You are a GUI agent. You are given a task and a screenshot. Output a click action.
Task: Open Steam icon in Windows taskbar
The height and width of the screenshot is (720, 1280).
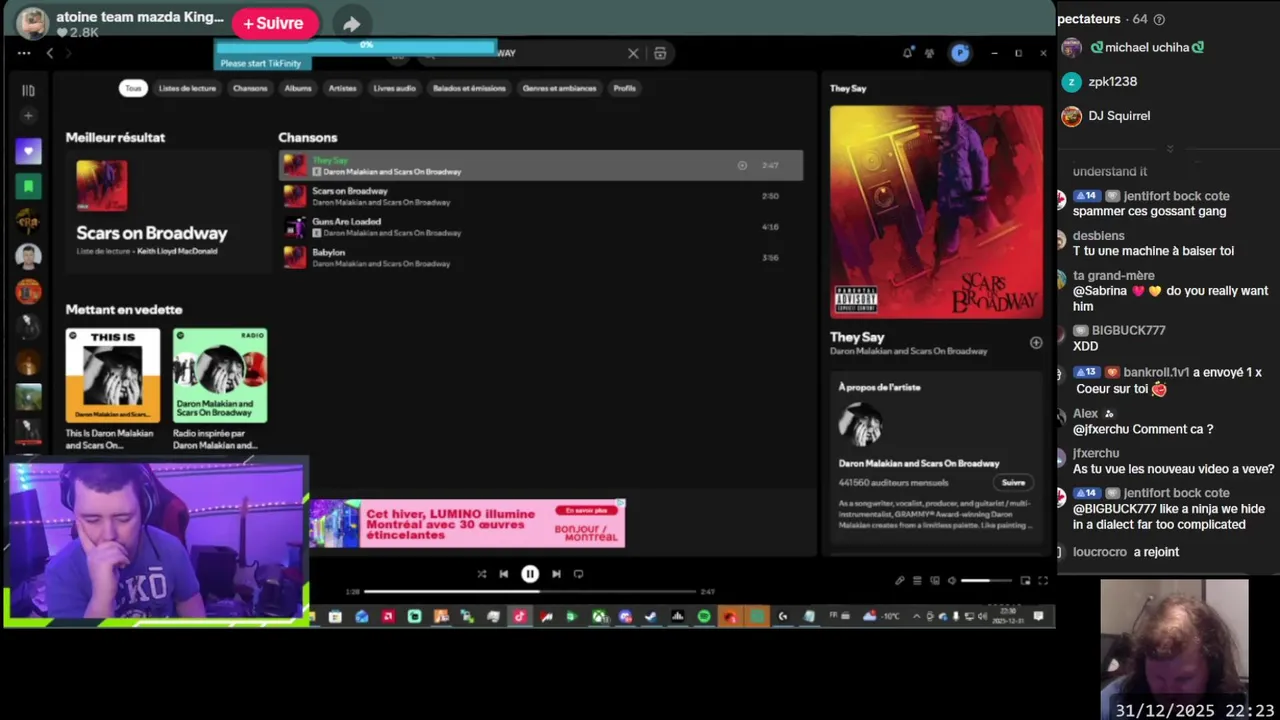651,617
